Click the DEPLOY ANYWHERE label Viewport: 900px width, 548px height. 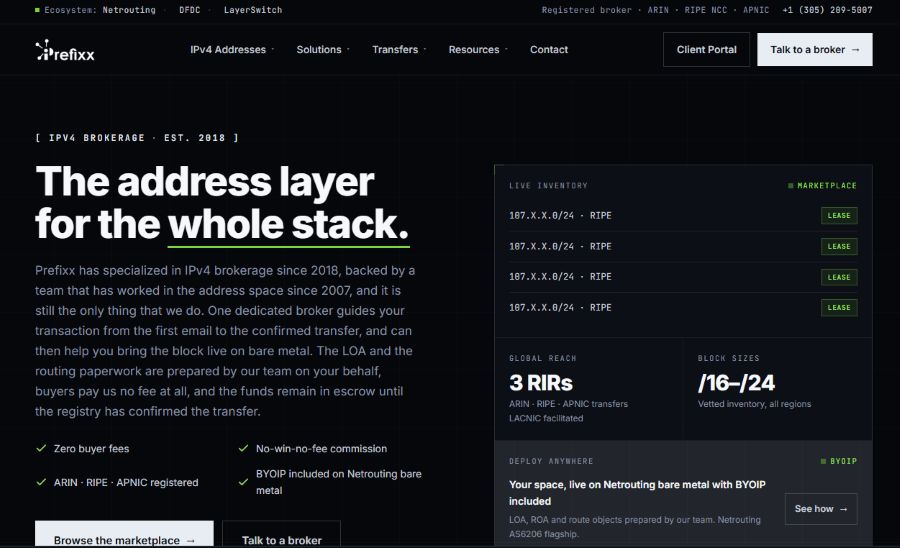point(551,461)
